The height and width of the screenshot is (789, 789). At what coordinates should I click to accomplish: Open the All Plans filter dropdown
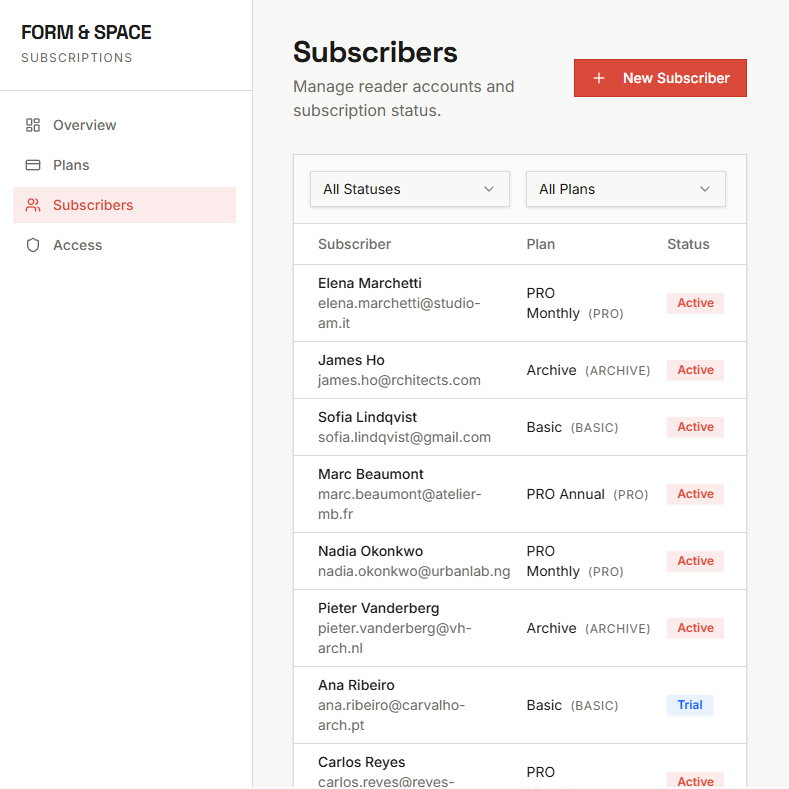coord(625,189)
